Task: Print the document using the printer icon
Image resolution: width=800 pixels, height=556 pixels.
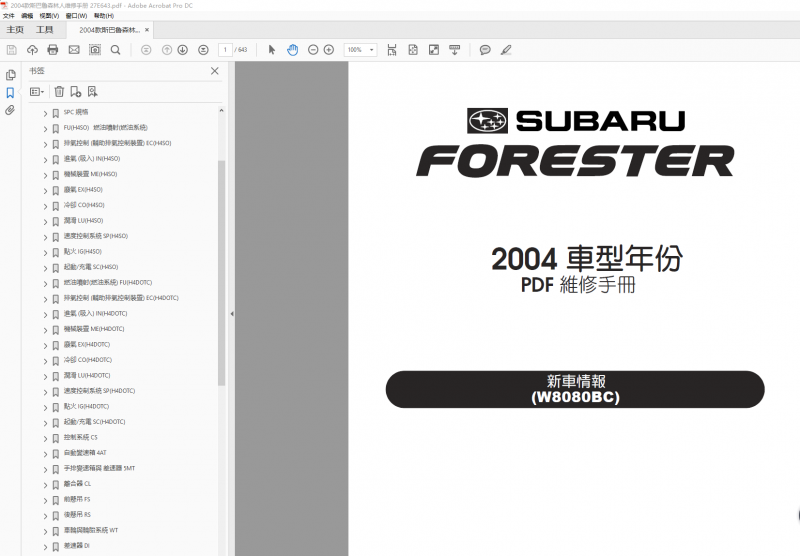Action: [53, 50]
